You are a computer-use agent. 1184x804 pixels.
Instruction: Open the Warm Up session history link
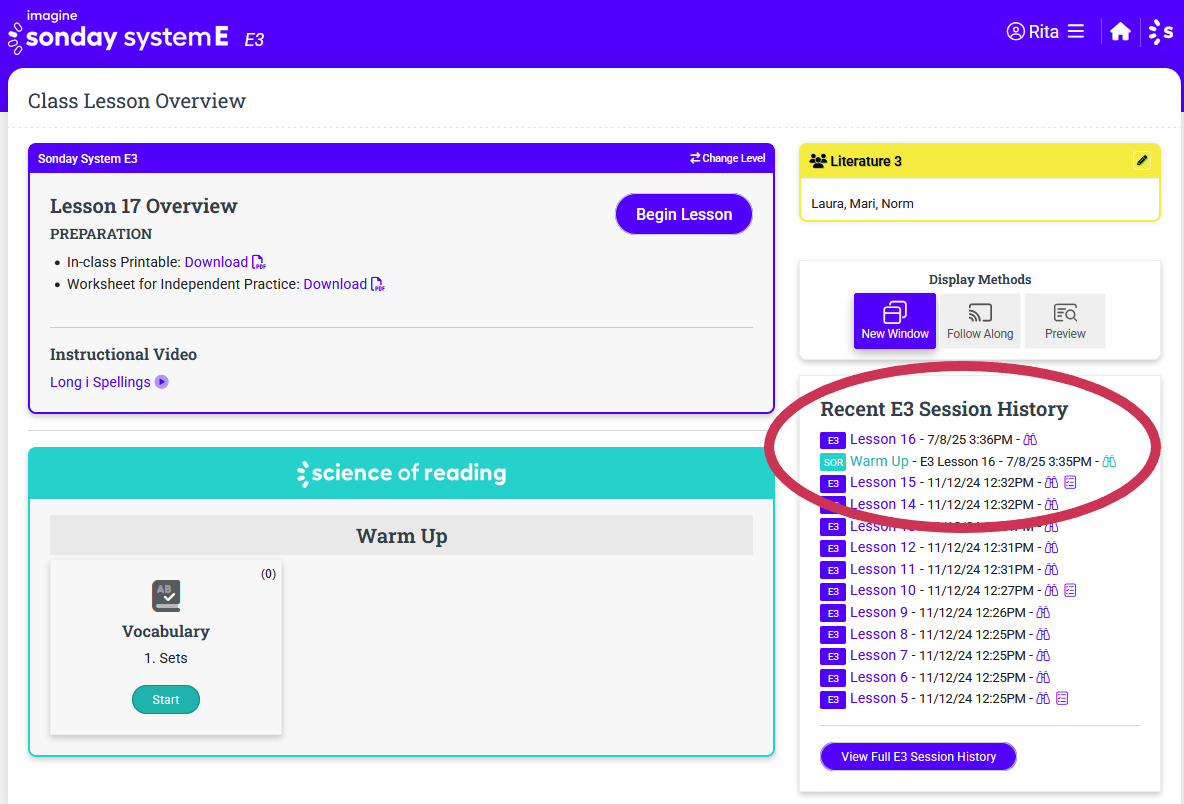click(x=880, y=461)
